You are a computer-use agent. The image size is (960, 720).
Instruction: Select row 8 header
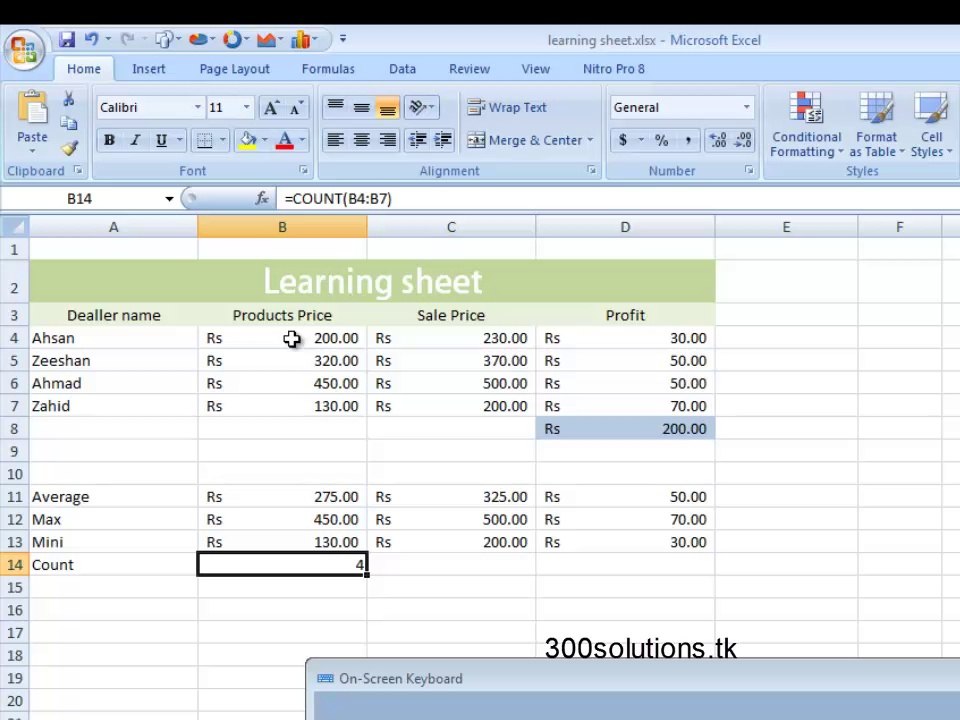(x=15, y=429)
